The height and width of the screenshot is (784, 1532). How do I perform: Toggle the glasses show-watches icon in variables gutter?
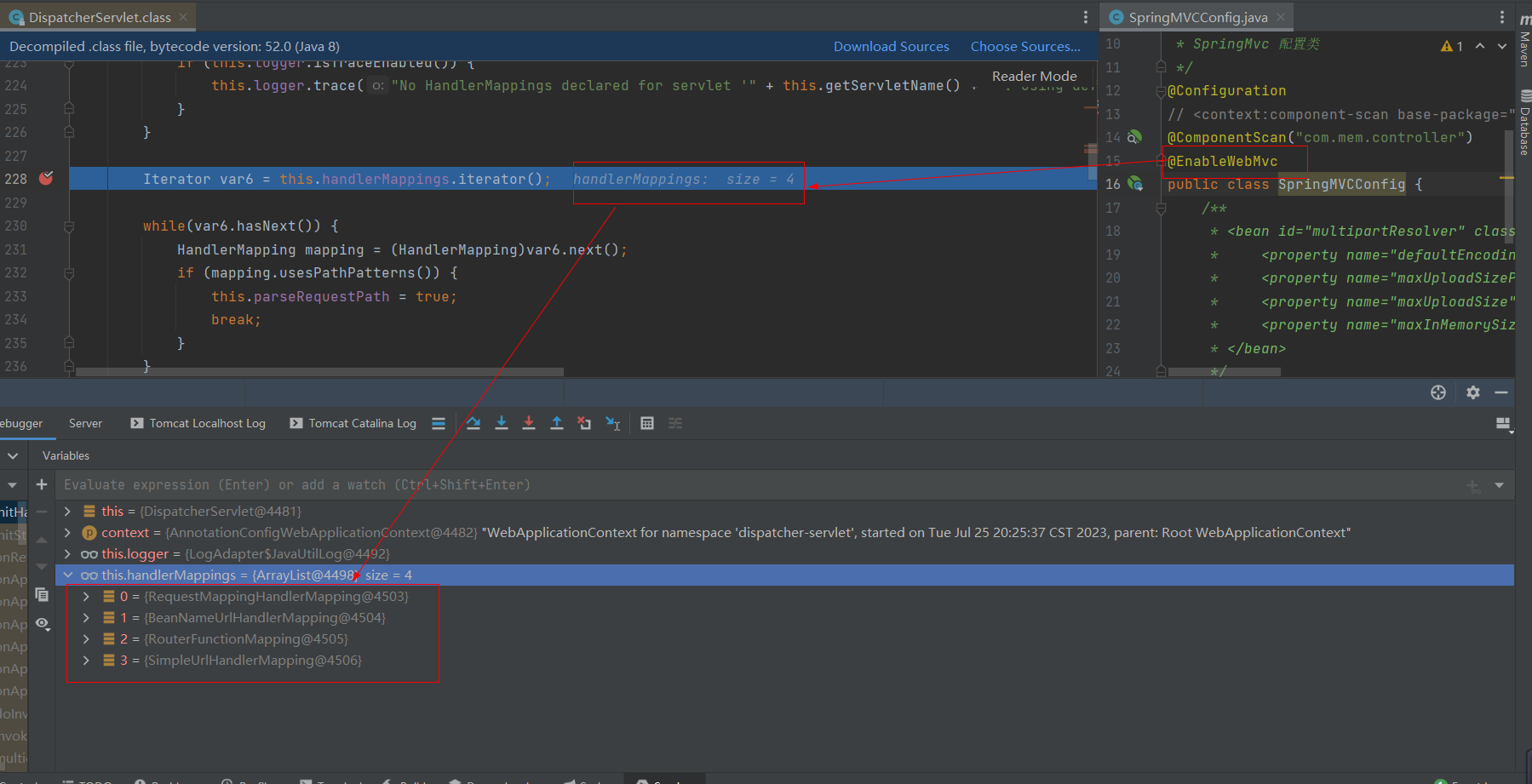click(x=43, y=624)
